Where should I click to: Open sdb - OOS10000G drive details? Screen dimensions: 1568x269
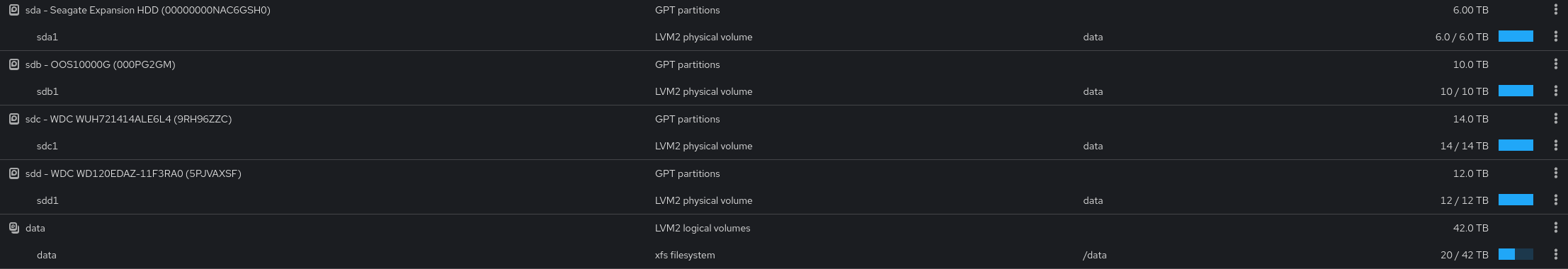100,64
